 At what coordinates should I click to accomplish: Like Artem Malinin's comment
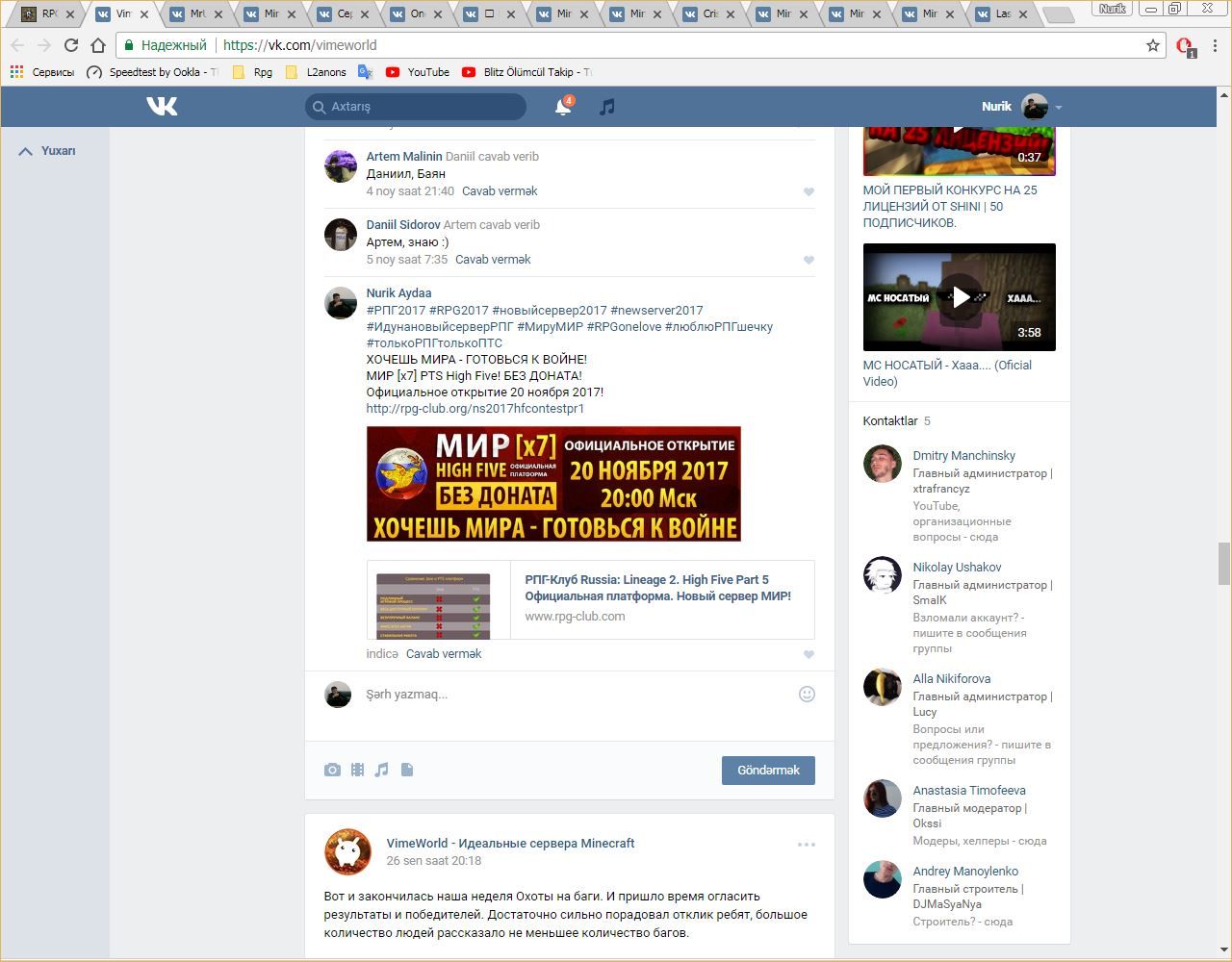tap(808, 191)
